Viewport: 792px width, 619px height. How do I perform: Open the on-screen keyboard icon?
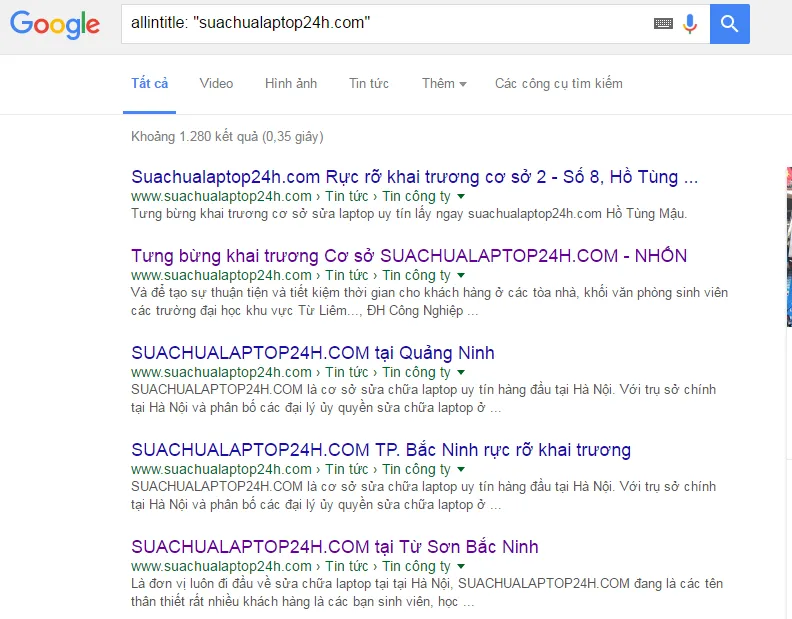(663, 23)
